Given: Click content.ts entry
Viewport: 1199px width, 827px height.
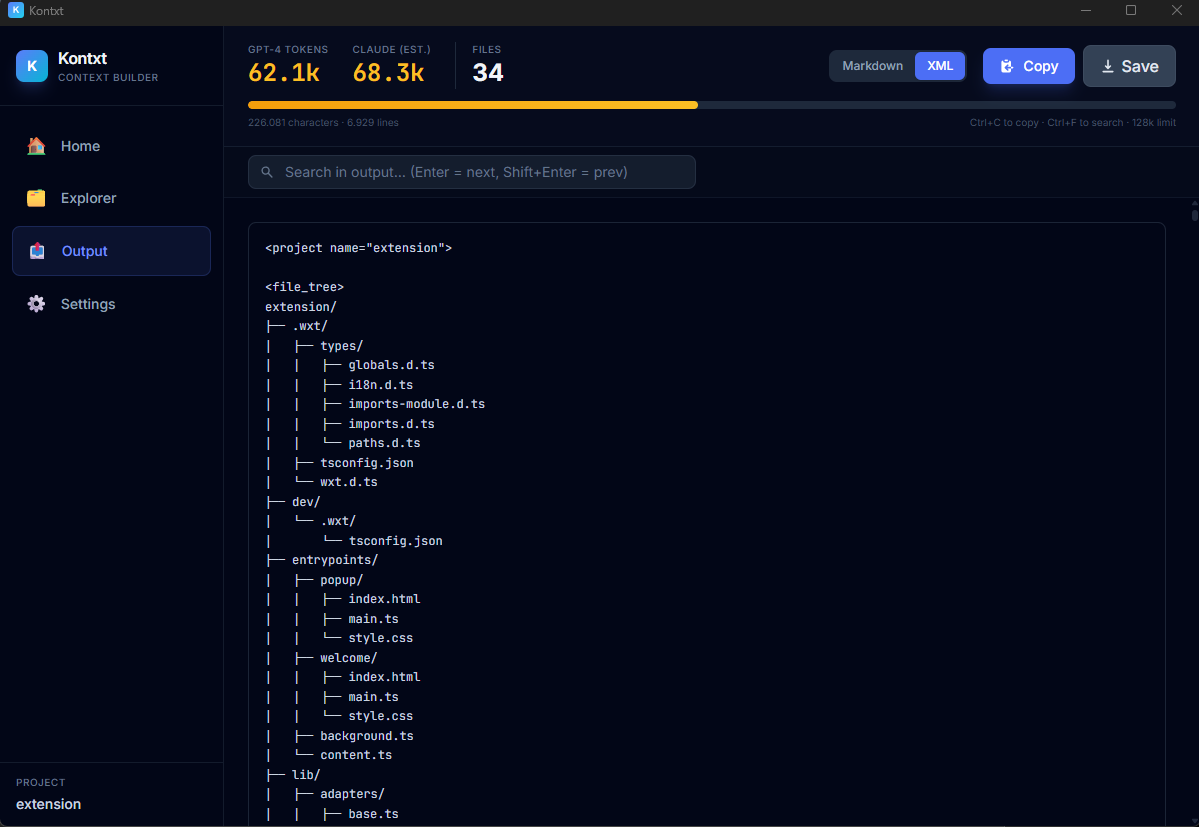Looking at the screenshot, I should pyautogui.click(x=356, y=754).
